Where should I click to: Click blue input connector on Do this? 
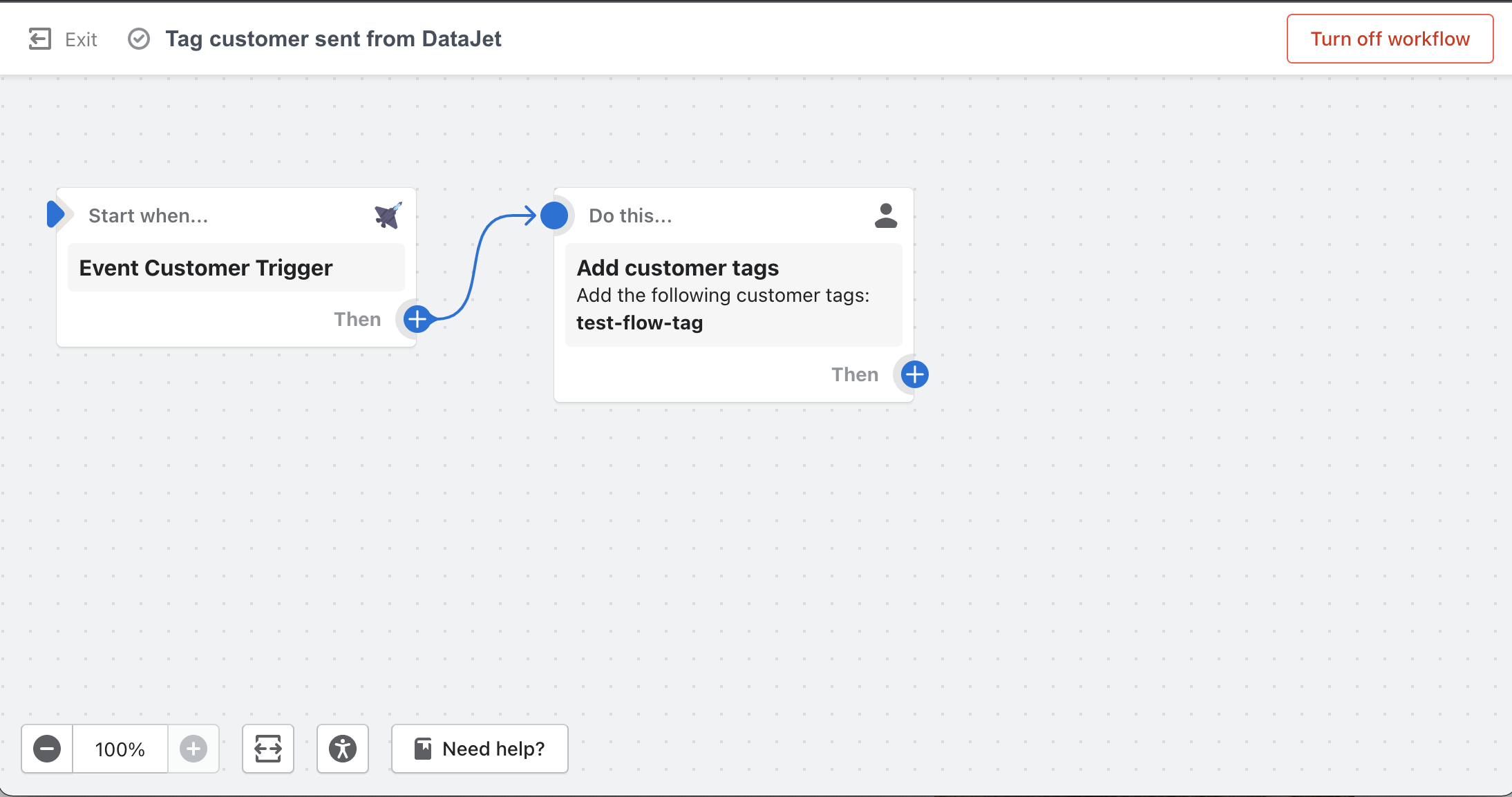coord(554,215)
